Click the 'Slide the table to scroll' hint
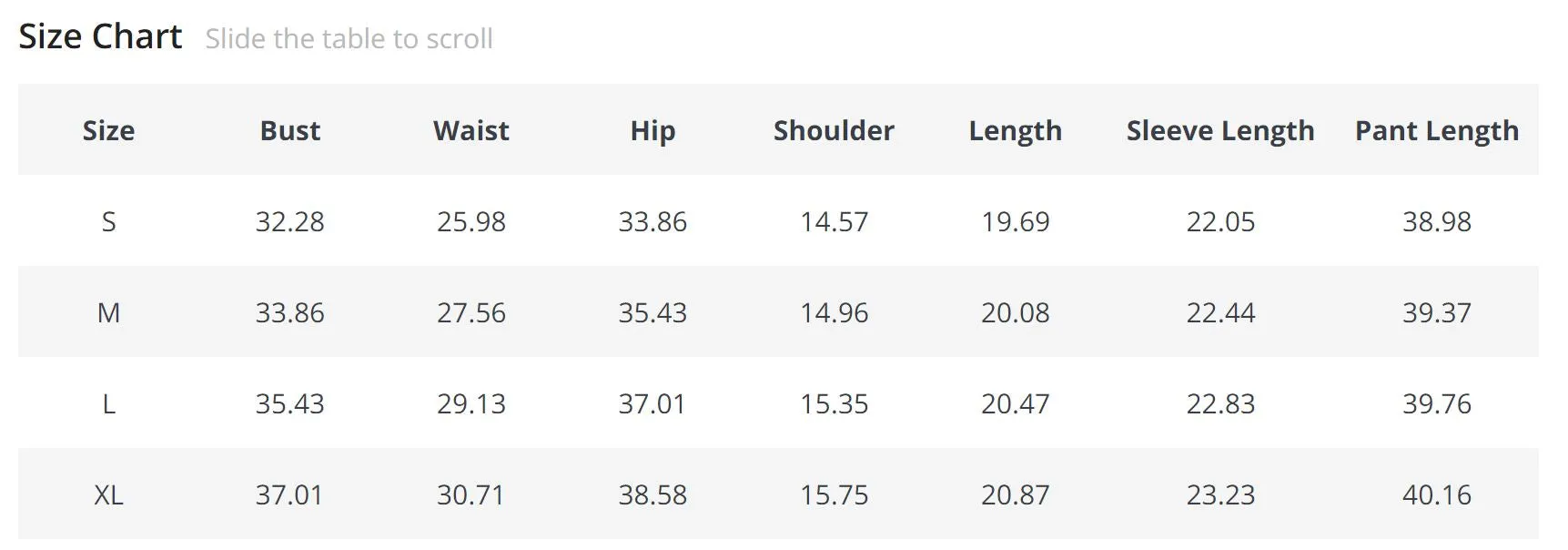The width and height of the screenshot is (1568, 550). [349, 39]
